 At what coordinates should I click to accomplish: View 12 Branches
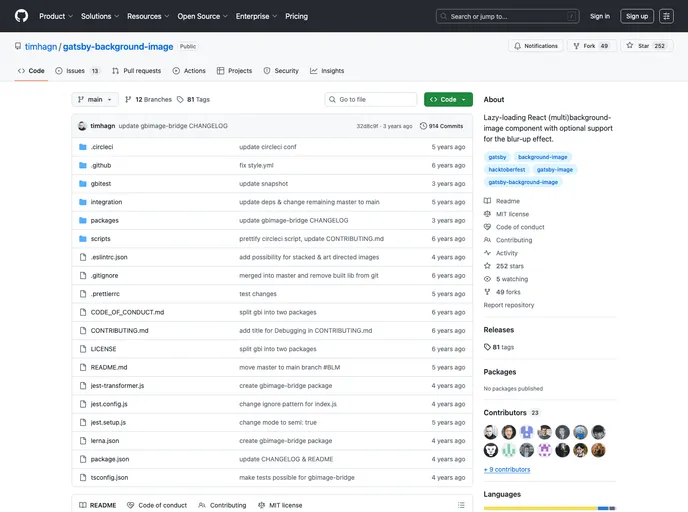(148, 100)
